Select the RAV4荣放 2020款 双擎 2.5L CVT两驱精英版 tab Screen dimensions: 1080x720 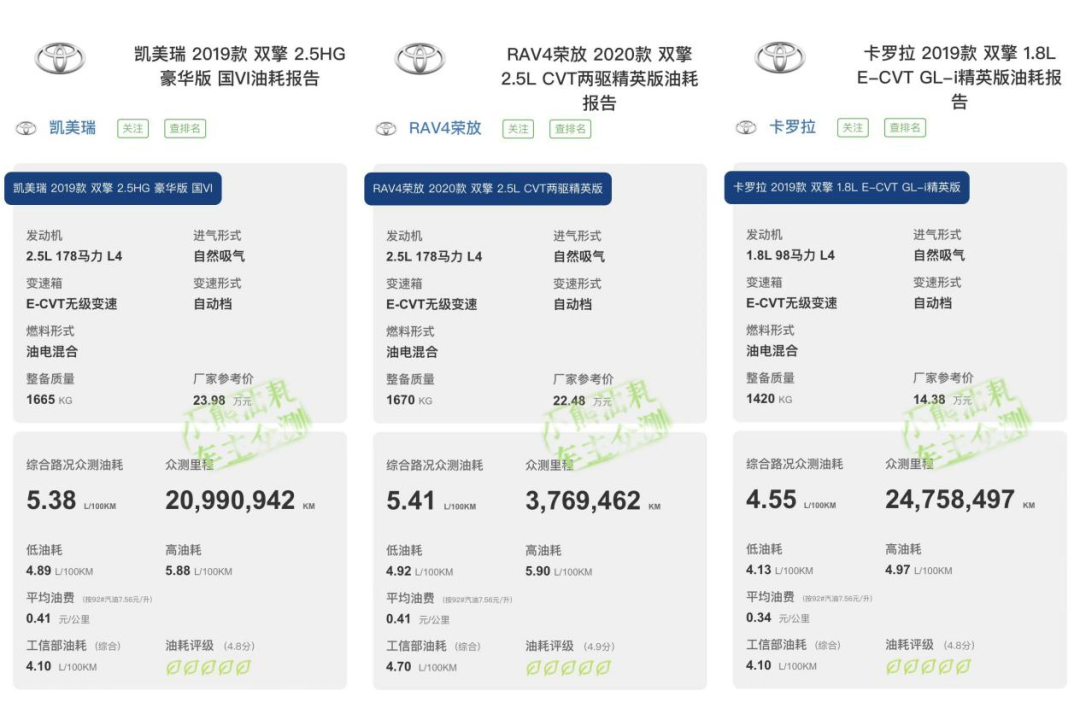pos(488,189)
